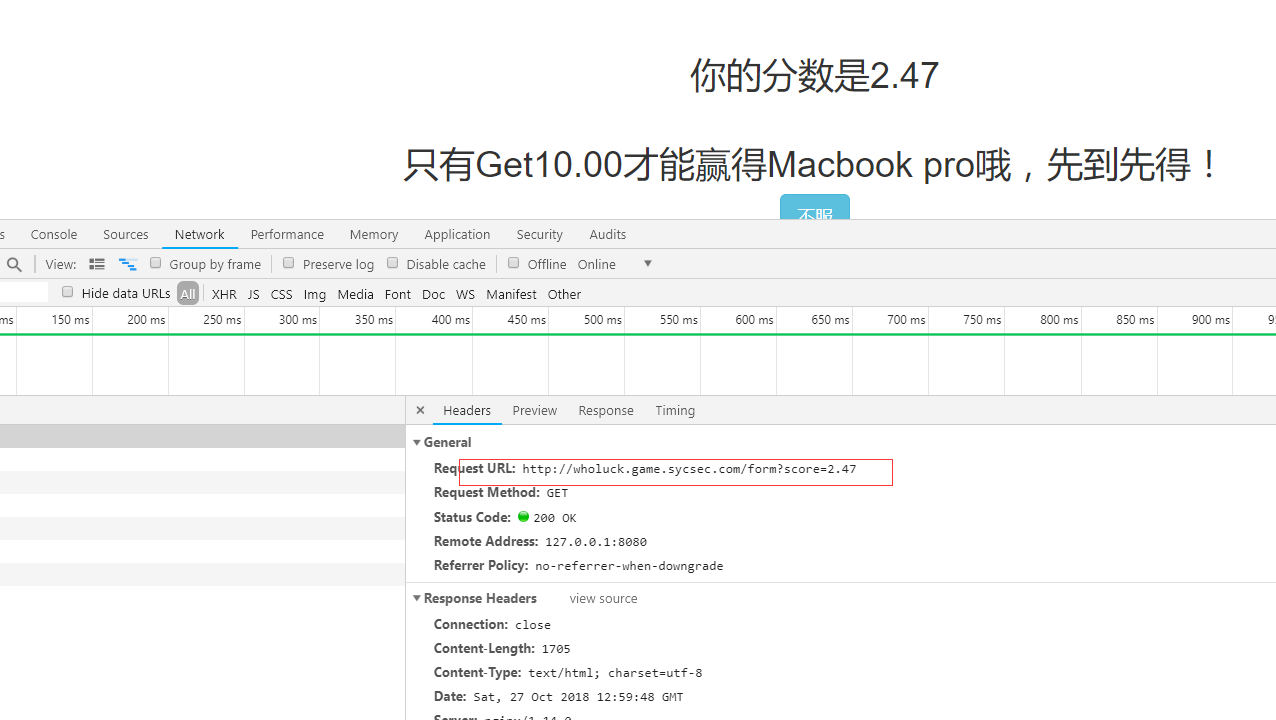1276x720 pixels.
Task: Show only Media requests
Action: (356, 294)
